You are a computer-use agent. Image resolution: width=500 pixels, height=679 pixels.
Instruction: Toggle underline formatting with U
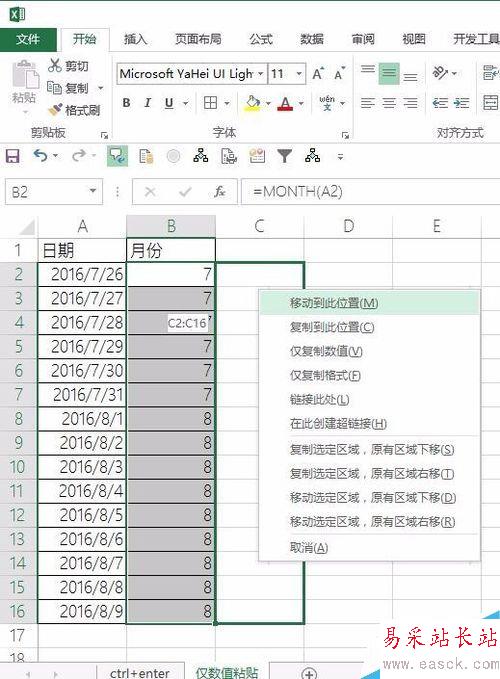169,103
